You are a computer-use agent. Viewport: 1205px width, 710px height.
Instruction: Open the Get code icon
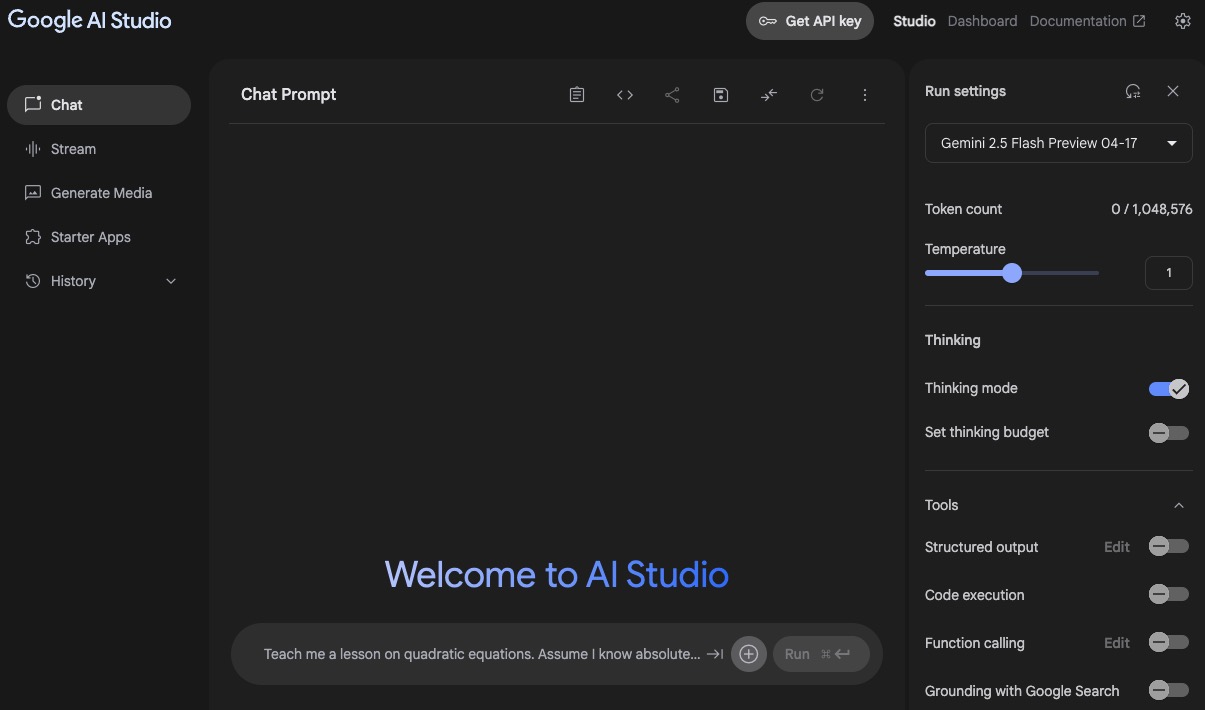pyautogui.click(x=625, y=95)
